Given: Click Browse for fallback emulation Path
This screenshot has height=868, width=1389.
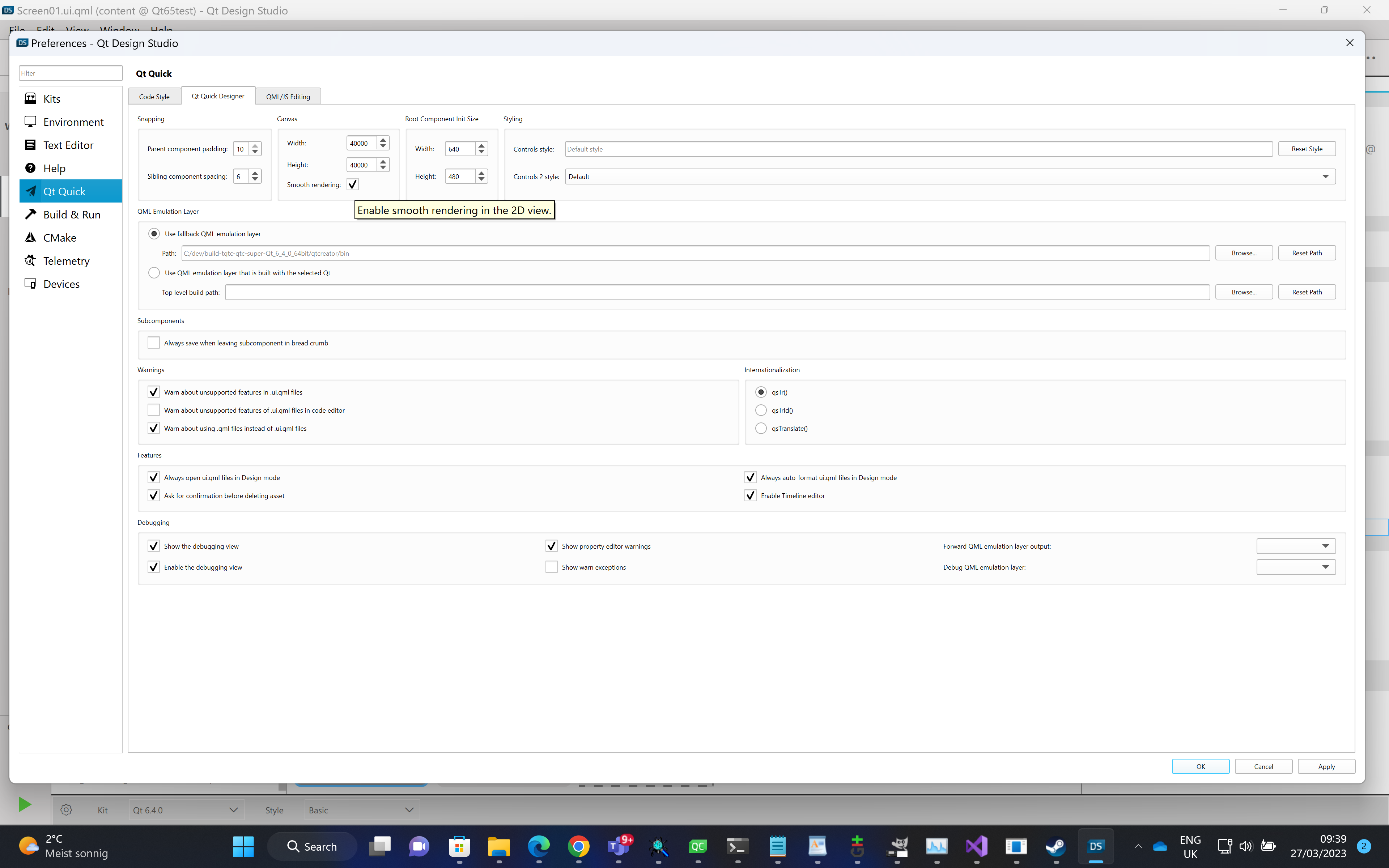Looking at the screenshot, I should click(x=1244, y=253).
